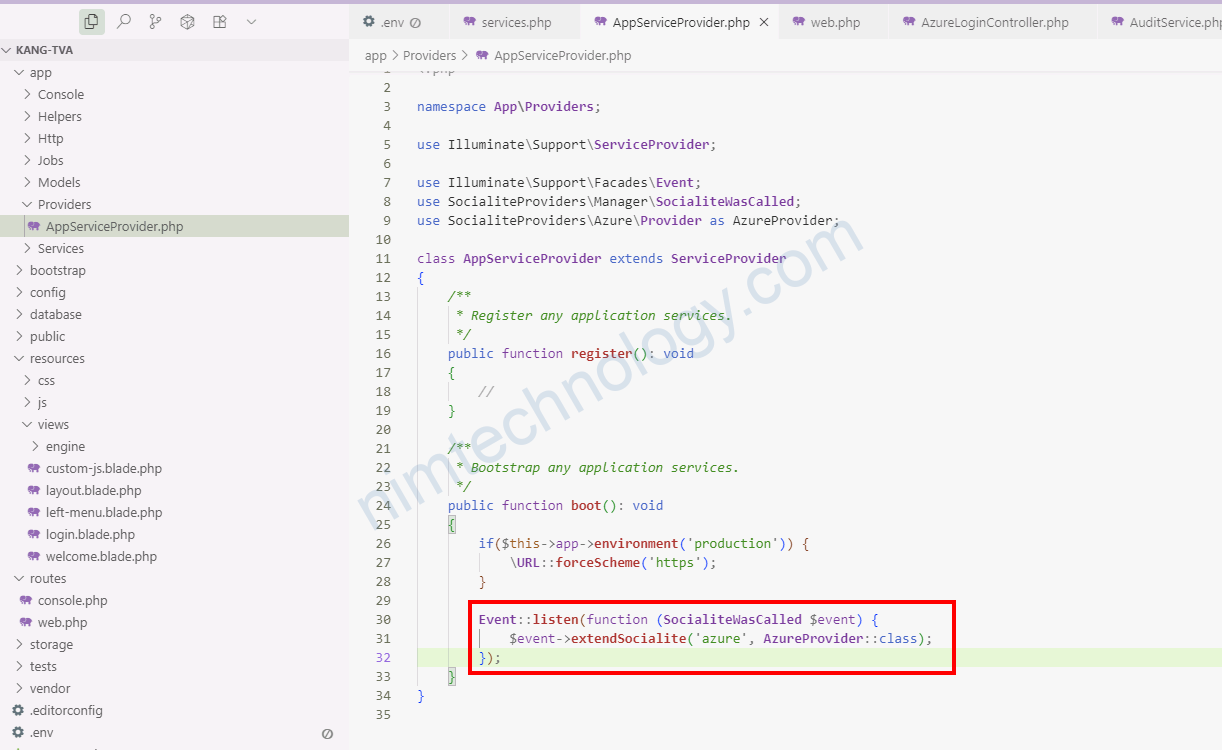This screenshot has height=750, width=1222.
Task: Click the Providers breadcrumb segment
Action: coord(429,56)
